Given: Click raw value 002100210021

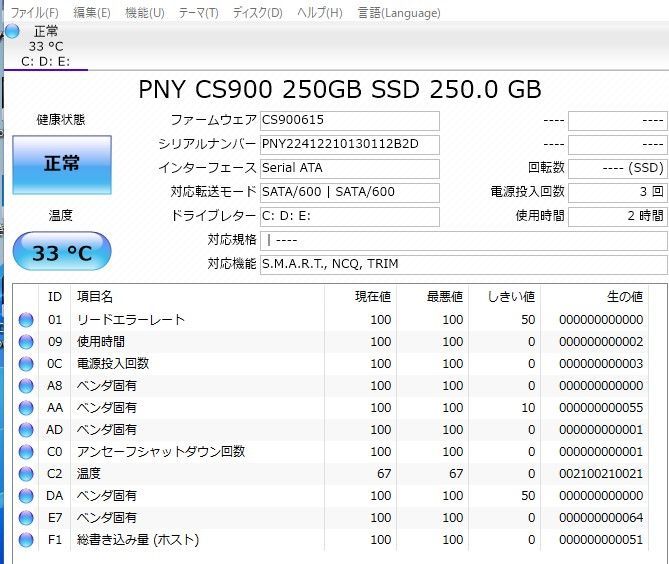Looking at the screenshot, I should pyautogui.click(x=601, y=474).
